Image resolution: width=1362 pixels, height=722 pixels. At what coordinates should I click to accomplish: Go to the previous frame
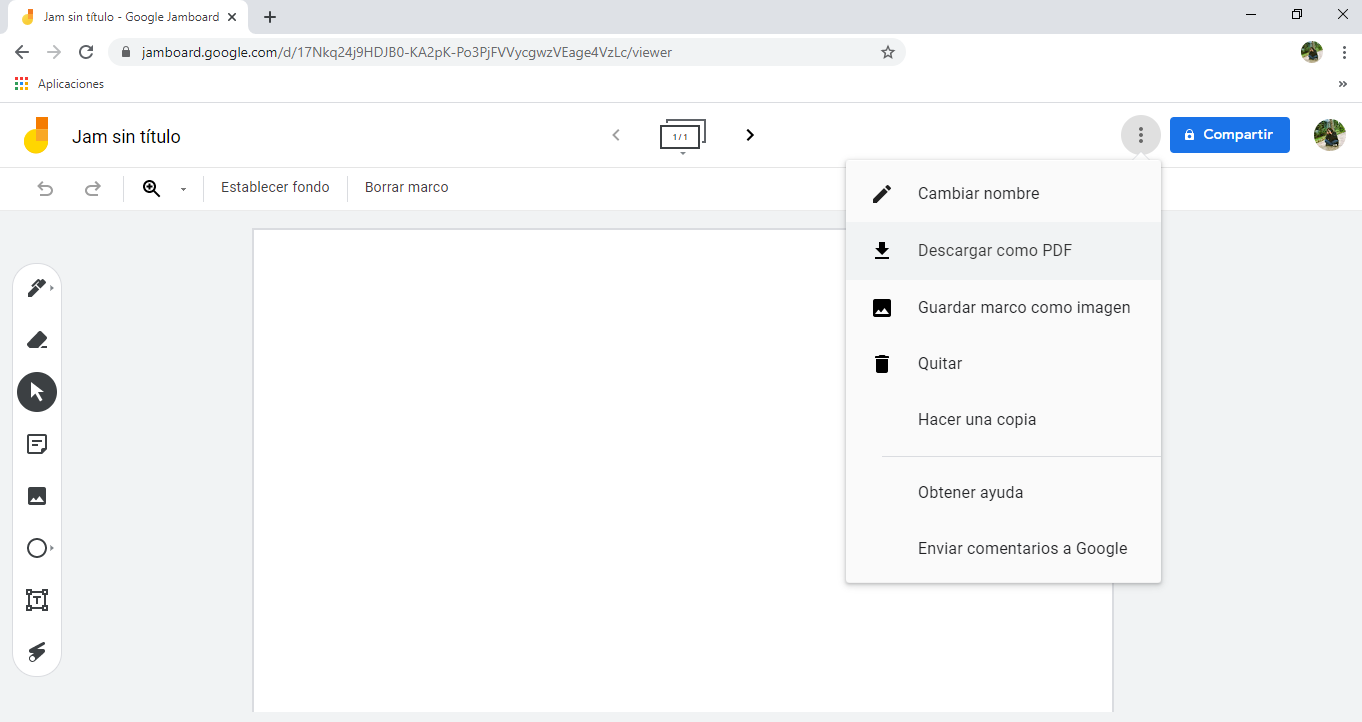pos(616,135)
